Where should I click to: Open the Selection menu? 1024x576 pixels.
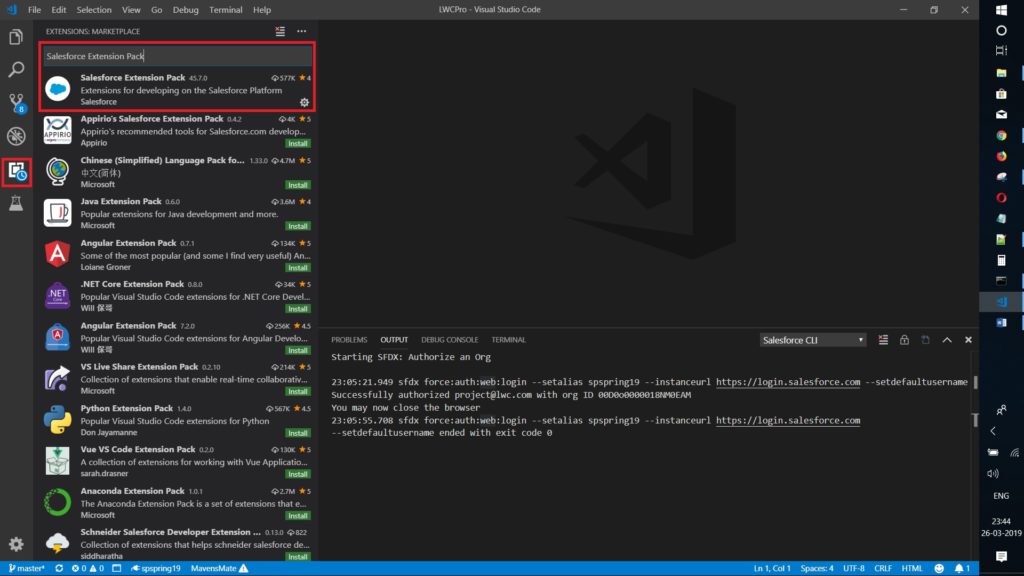click(x=94, y=10)
